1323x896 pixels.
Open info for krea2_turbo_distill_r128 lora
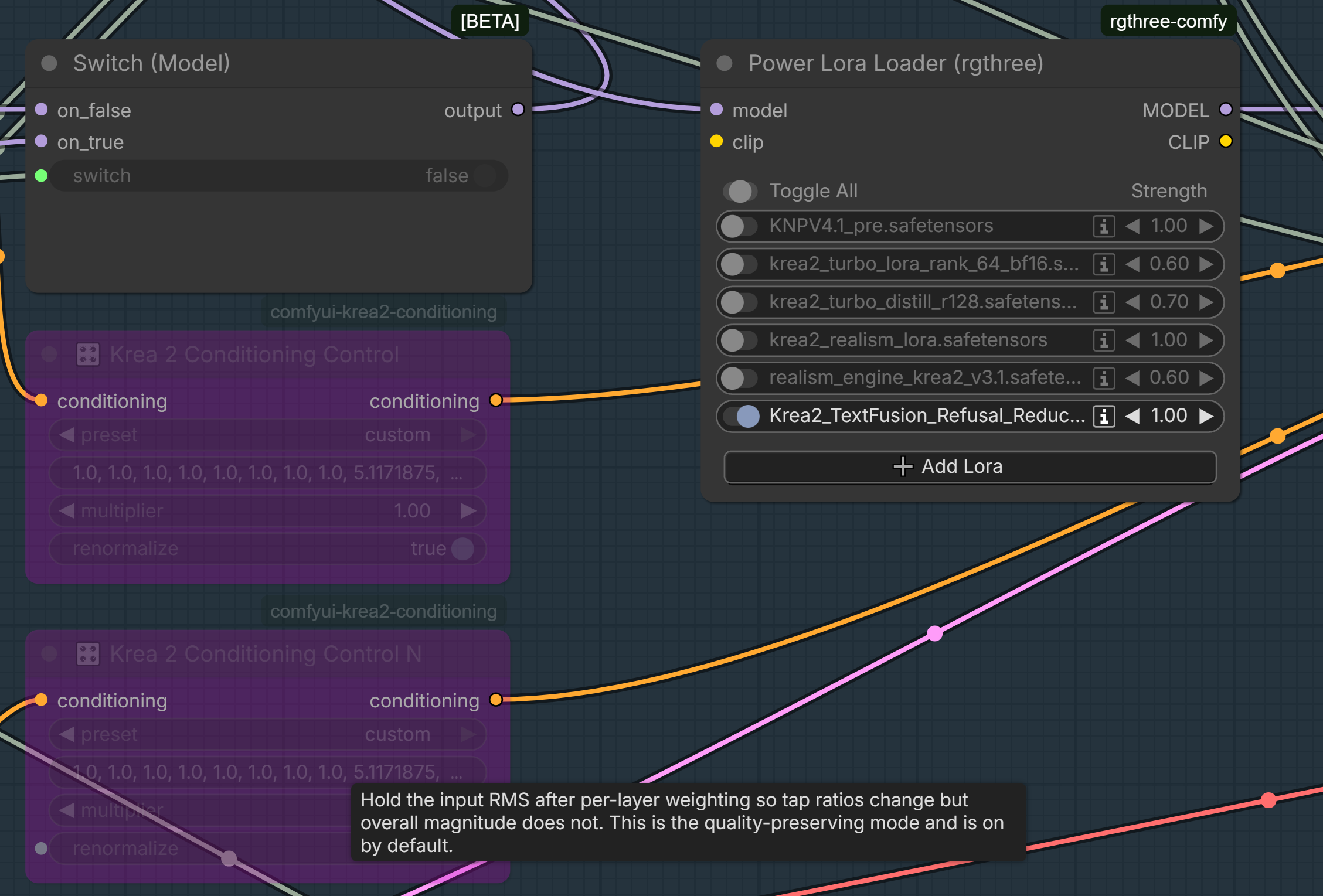click(1103, 302)
